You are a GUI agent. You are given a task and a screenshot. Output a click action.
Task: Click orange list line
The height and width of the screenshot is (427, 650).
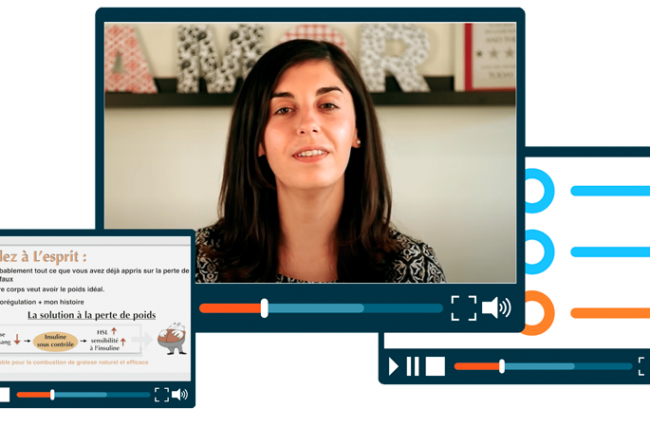pos(610,313)
